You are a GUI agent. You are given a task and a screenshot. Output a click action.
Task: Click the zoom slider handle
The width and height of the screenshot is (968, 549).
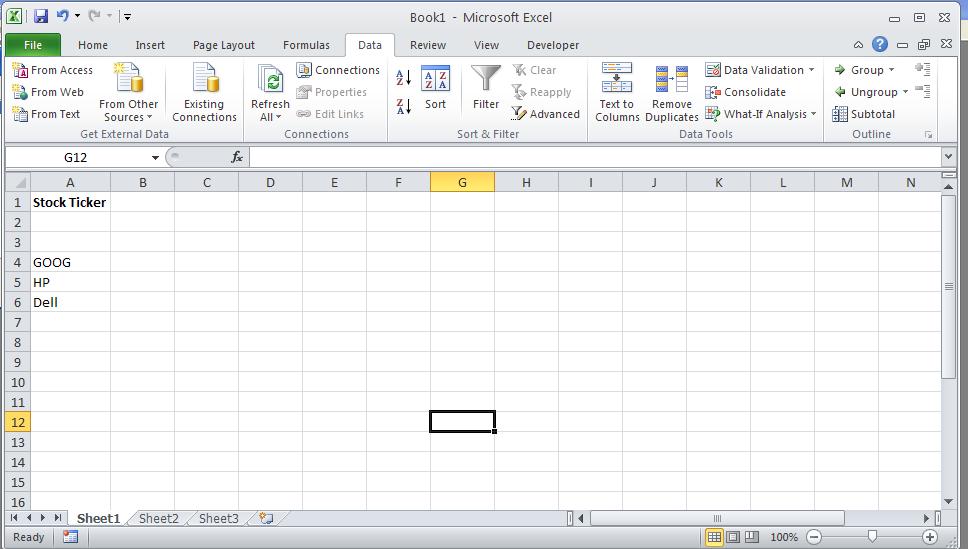point(872,537)
